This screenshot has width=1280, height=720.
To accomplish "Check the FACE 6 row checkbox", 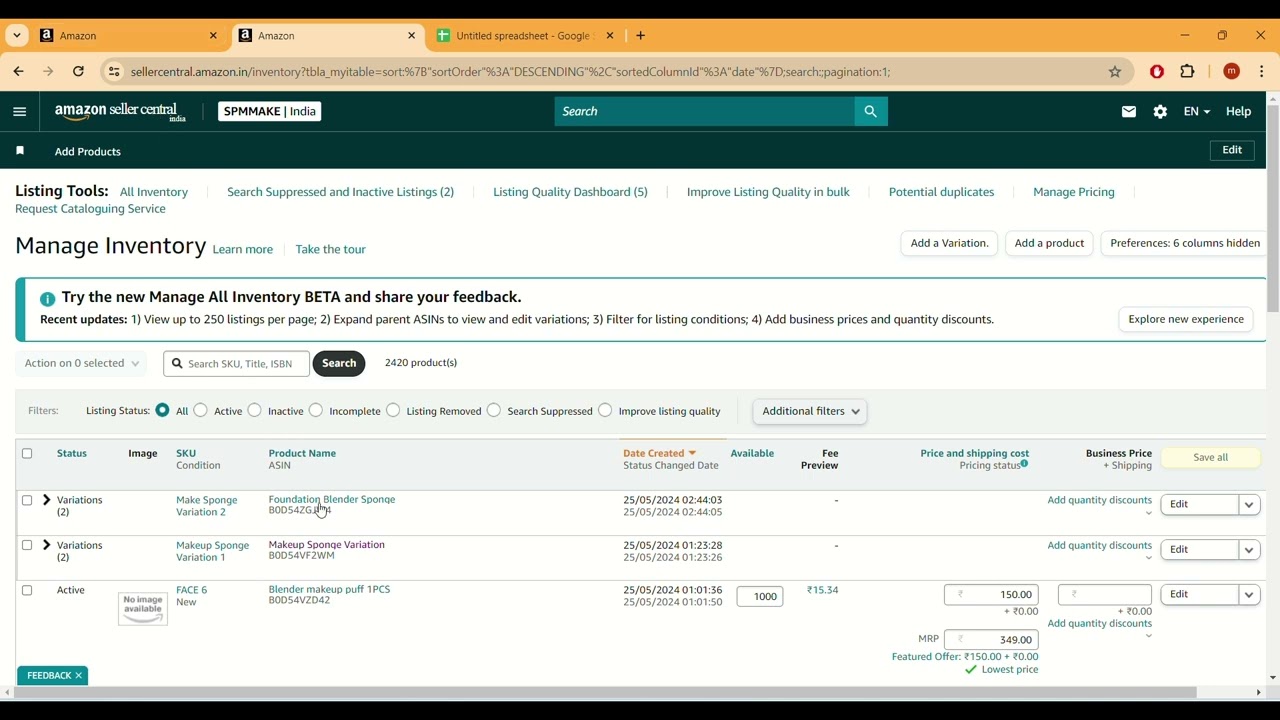I will click(x=27, y=591).
